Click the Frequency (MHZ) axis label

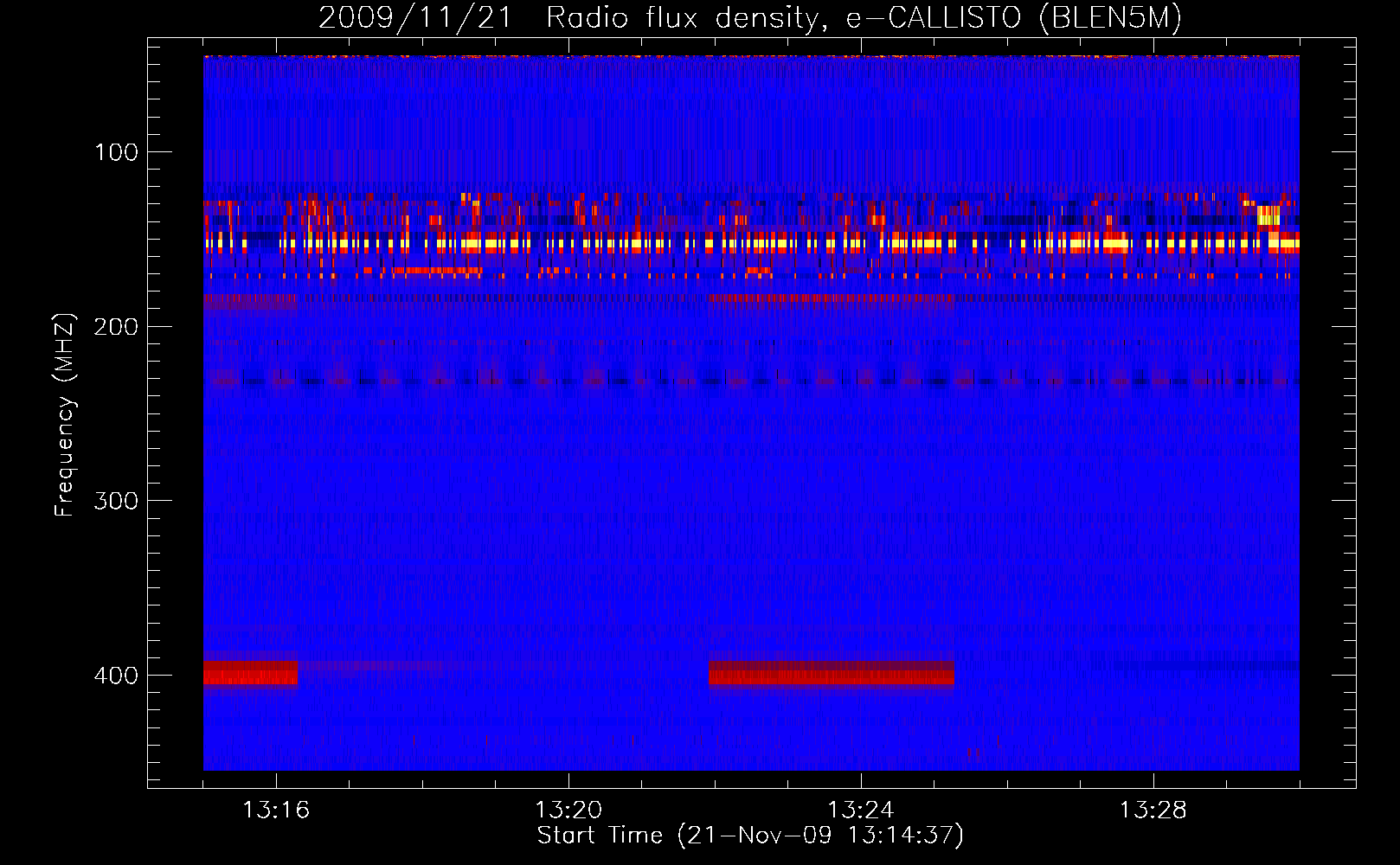[x=65, y=414]
